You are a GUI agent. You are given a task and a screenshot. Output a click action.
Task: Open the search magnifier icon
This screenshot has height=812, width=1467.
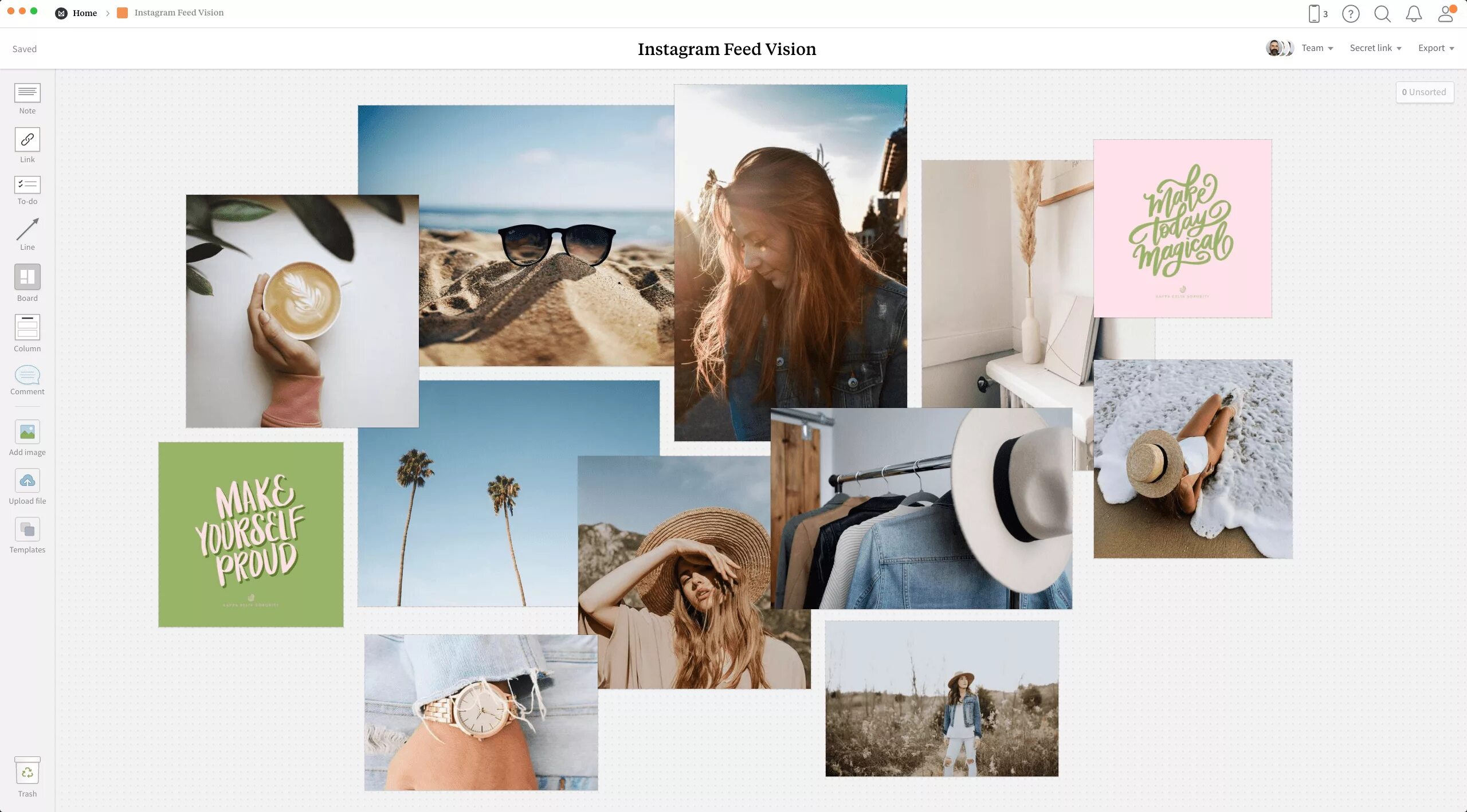(x=1382, y=14)
